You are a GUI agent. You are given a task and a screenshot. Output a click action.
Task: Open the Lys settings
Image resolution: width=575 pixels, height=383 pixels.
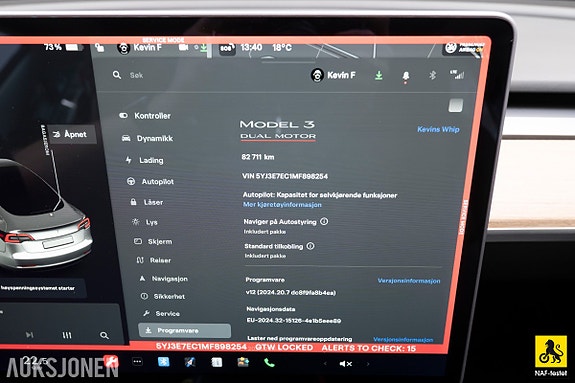pos(145,222)
